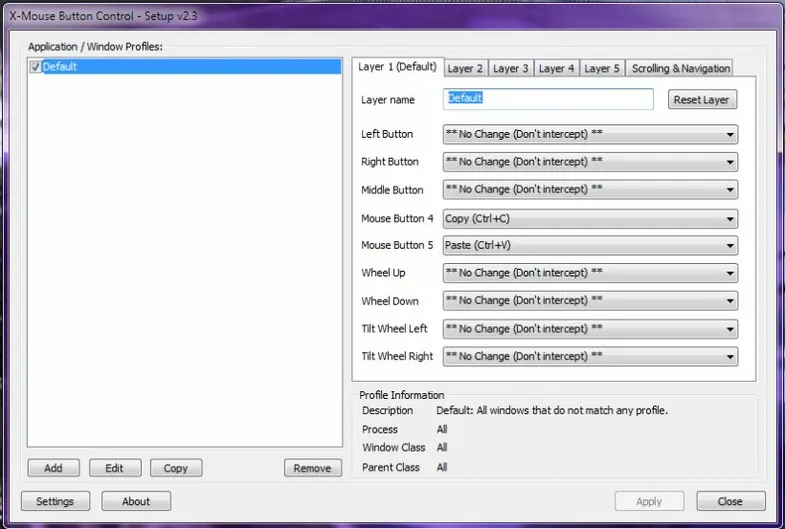Click the Copy profile button
The width and height of the screenshot is (785, 529).
point(176,468)
